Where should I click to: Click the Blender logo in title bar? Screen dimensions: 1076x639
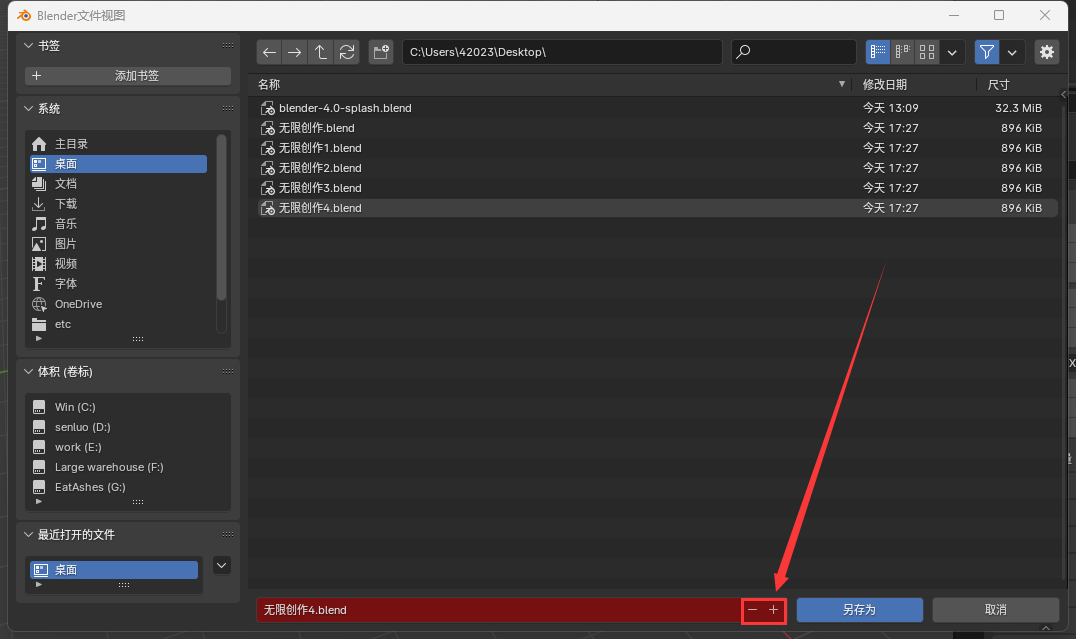[x=24, y=15]
